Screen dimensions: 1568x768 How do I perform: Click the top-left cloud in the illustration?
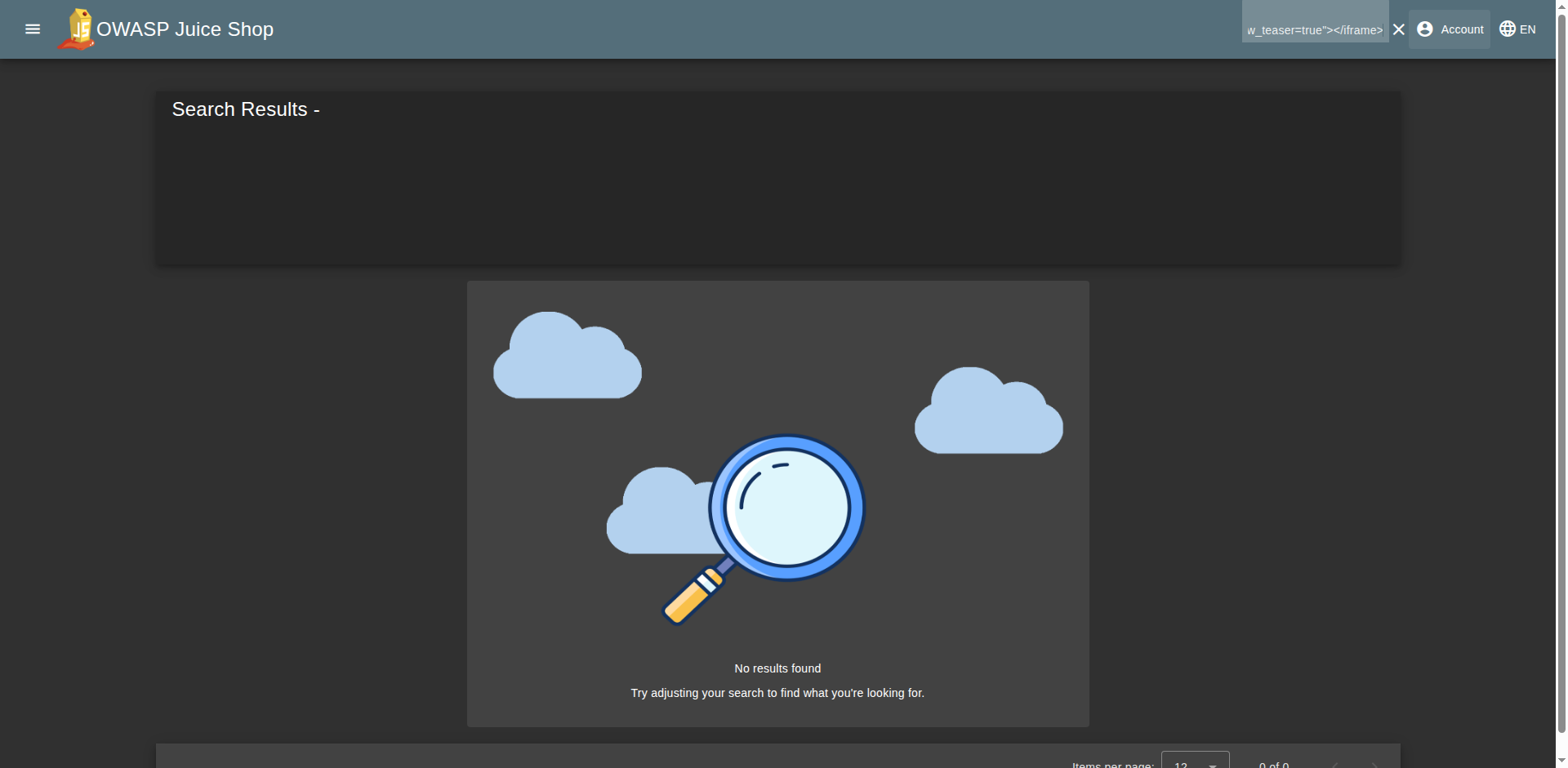(567, 359)
